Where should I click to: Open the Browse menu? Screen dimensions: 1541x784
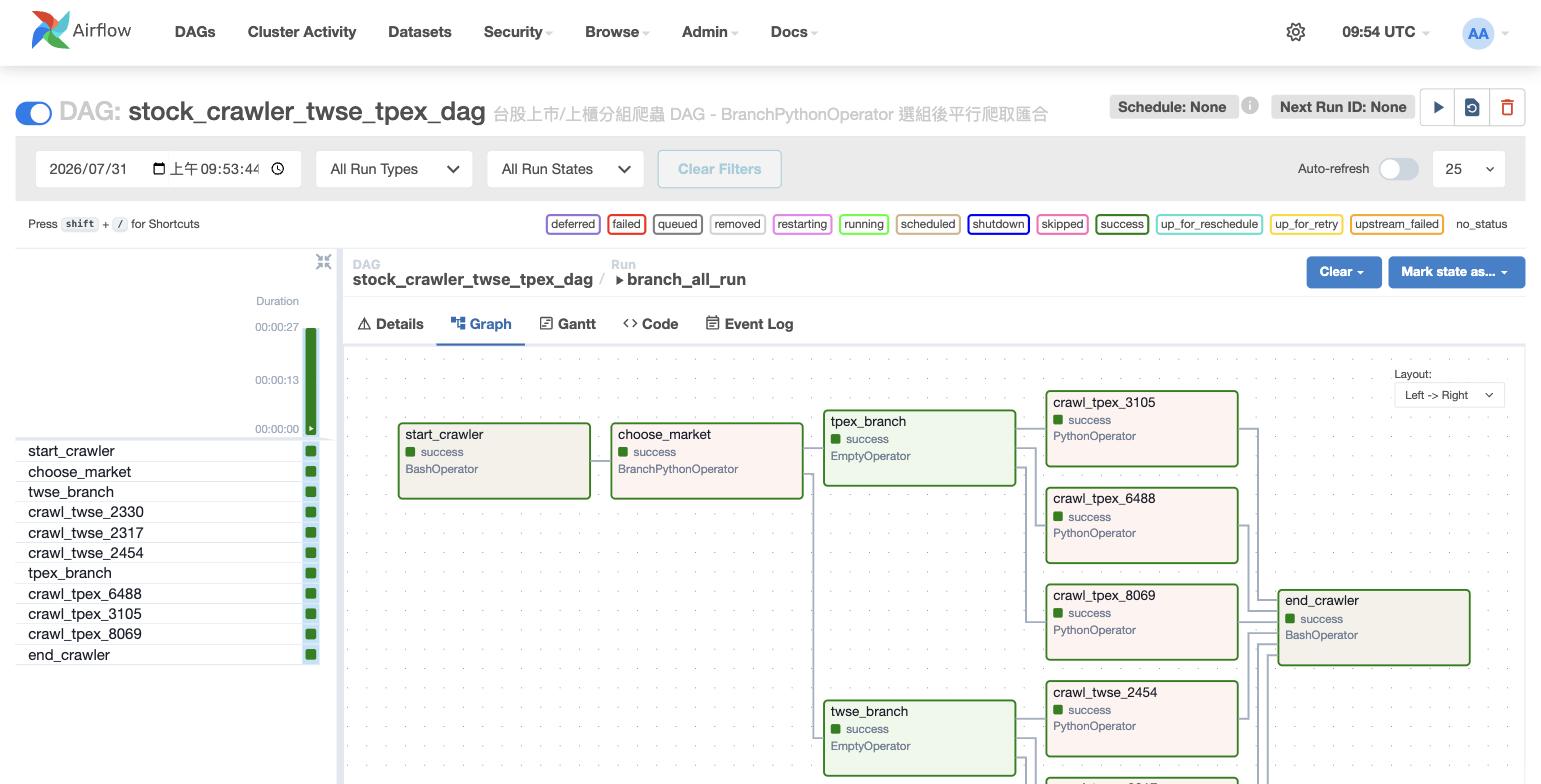[x=617, y=32]
